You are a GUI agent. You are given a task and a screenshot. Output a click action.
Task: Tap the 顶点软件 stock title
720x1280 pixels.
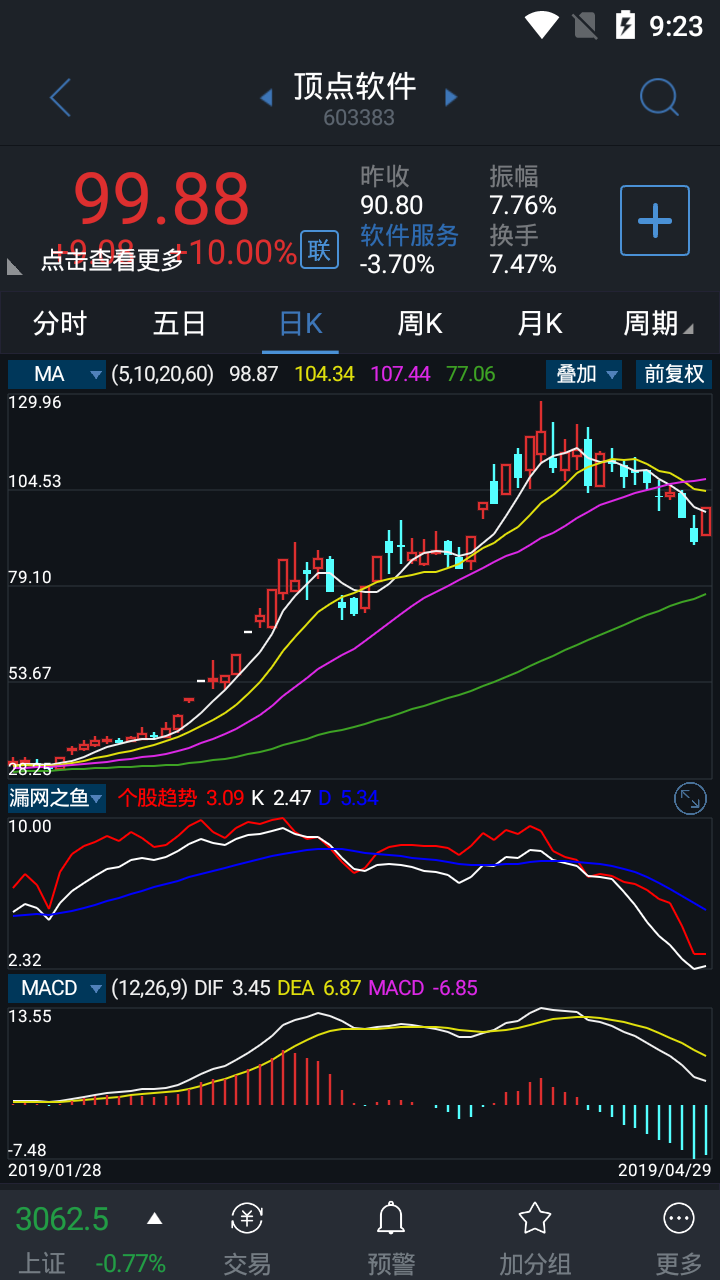[x=355, y=86]
